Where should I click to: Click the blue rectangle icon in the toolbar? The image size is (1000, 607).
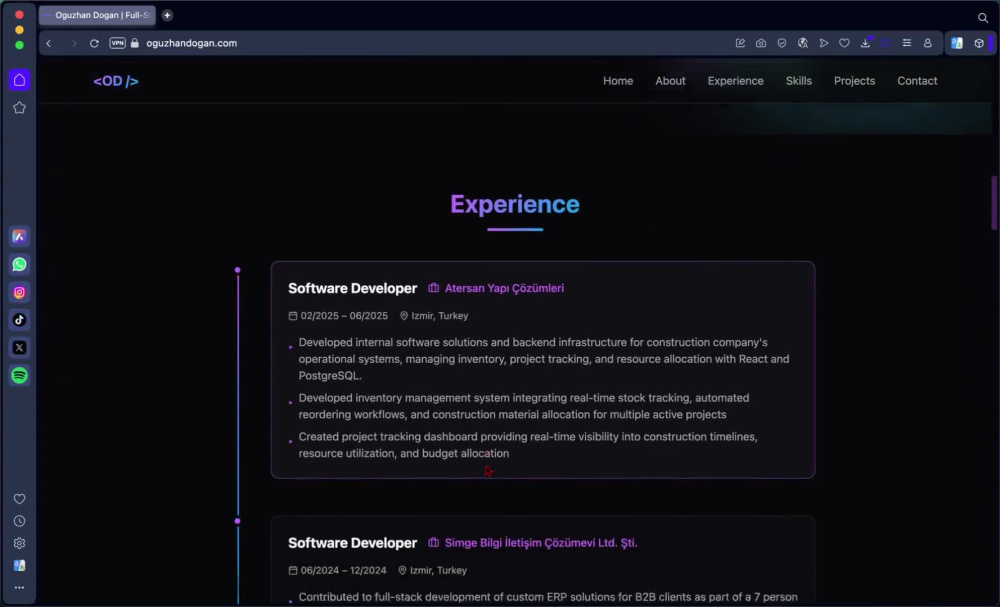[886, 43]
